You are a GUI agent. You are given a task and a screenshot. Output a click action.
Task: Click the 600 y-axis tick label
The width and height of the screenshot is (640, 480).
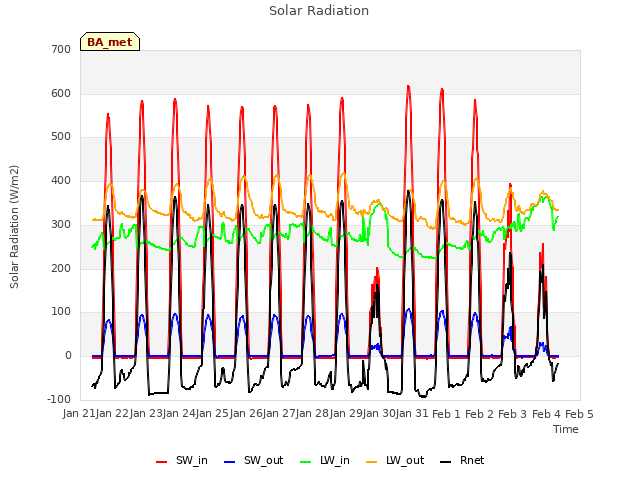pos(61,93)
